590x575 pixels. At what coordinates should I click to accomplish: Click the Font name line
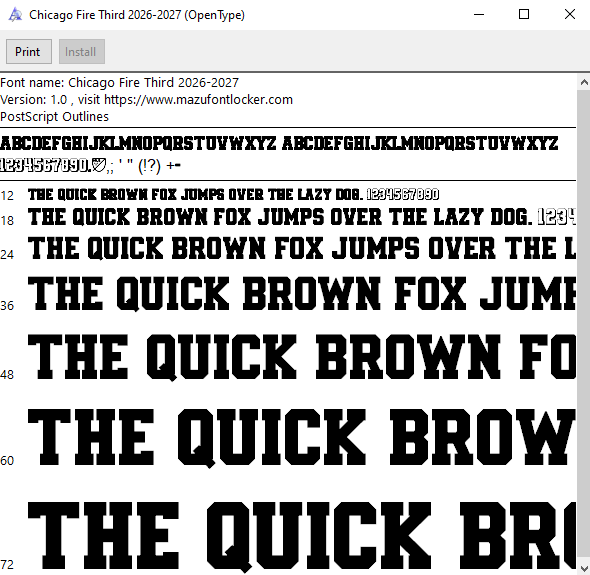tap(119, 83)
